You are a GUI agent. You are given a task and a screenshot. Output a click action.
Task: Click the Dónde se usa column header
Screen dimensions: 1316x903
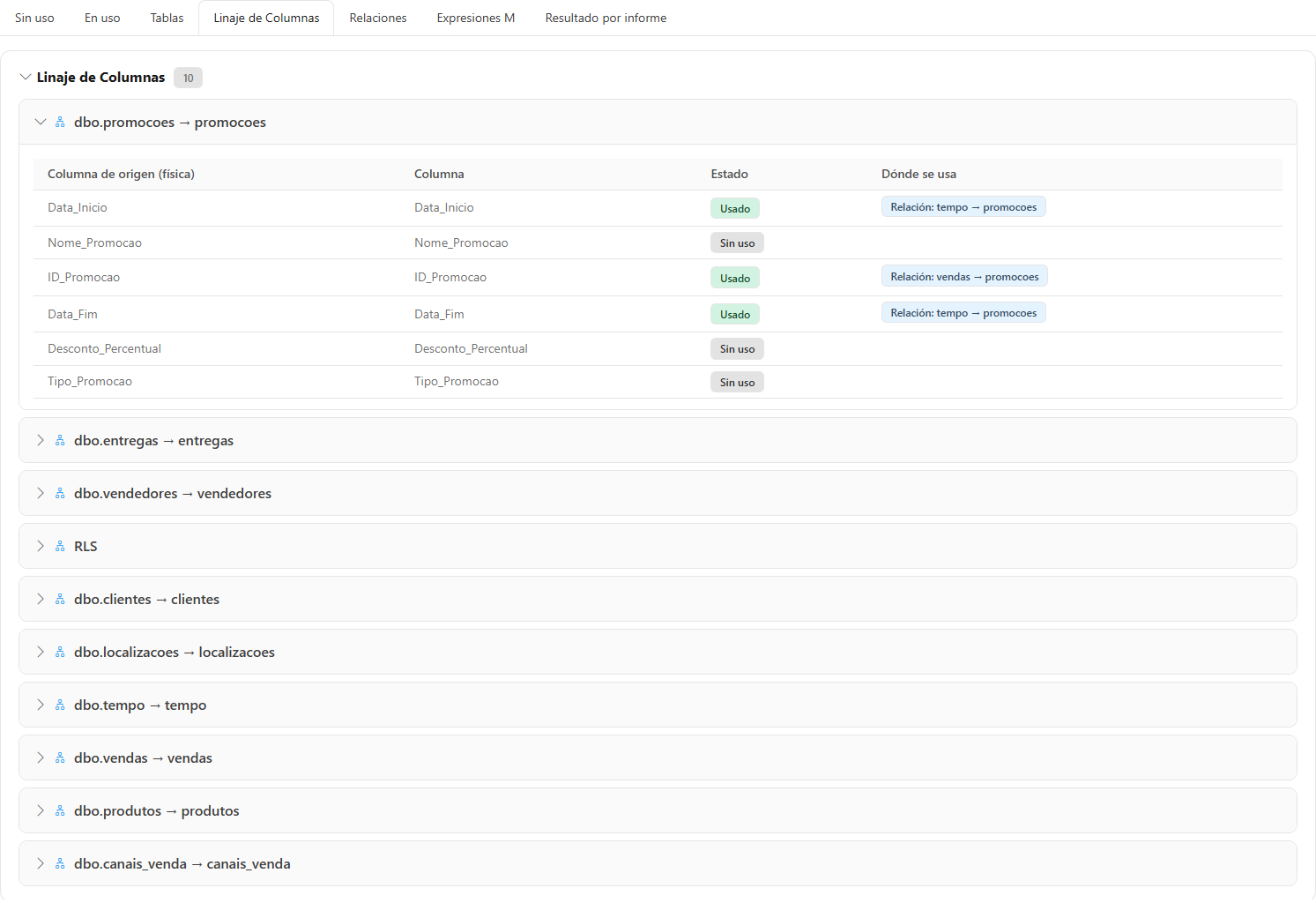(x=918, y=175)
